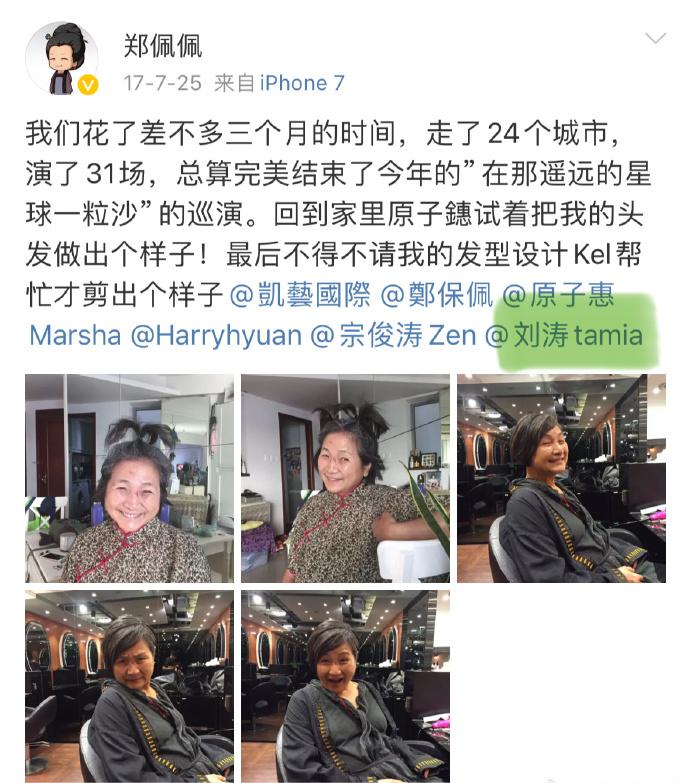The height and width of the screenshot is (783, 690).
Task: Open the @宗俊涛 Zen mention
Action: coord(393,335)
